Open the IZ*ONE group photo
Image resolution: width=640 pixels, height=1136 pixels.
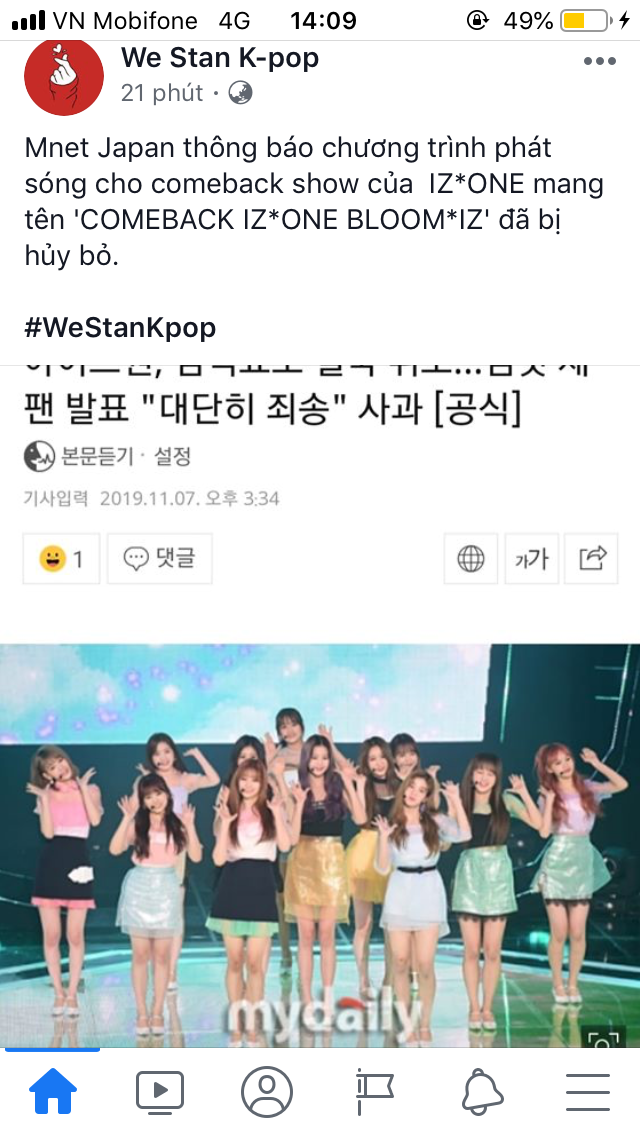(320, 845)
